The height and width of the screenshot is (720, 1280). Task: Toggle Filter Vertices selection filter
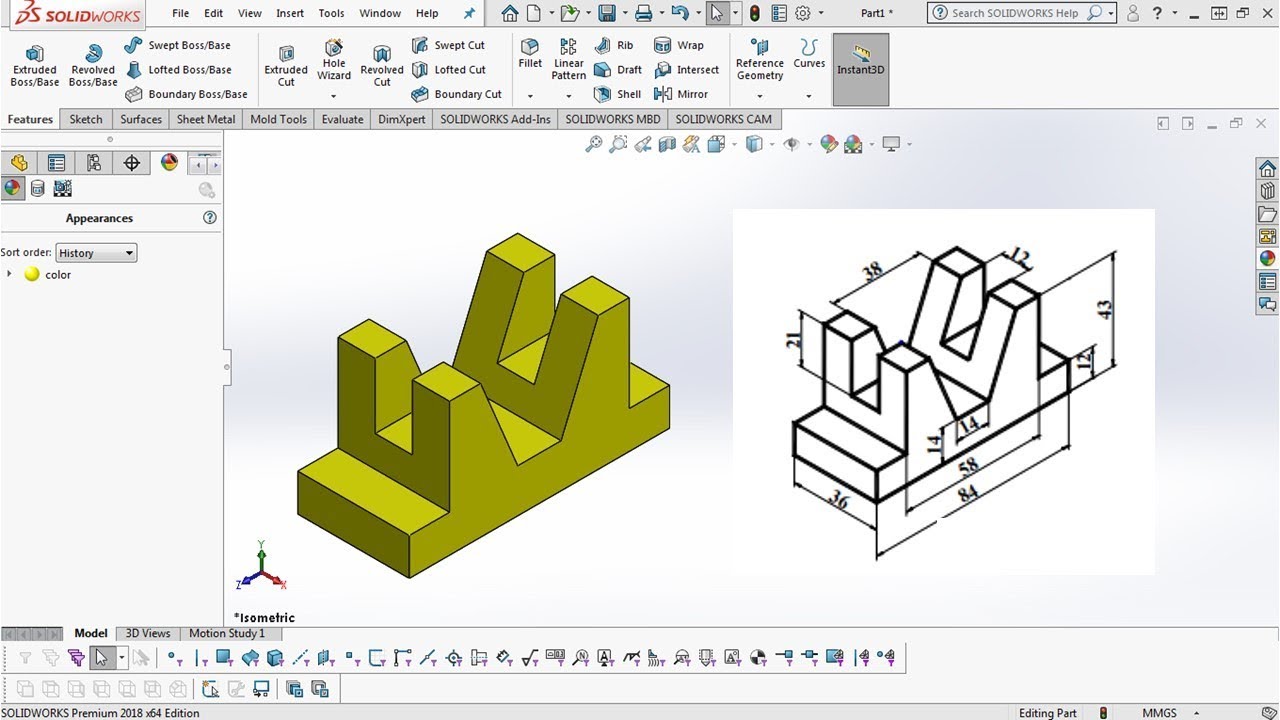173,658
